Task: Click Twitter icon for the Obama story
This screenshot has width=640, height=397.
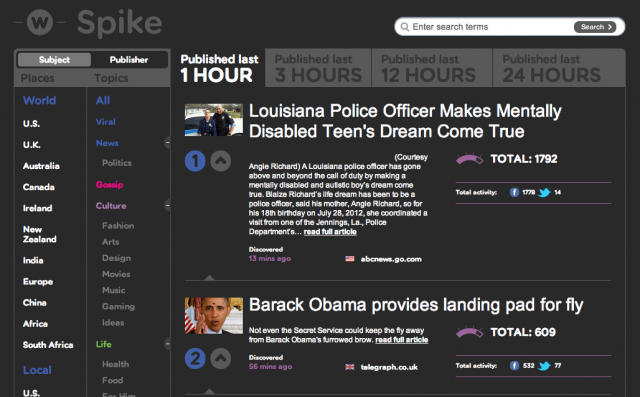Action: click(x=544, y=366)
